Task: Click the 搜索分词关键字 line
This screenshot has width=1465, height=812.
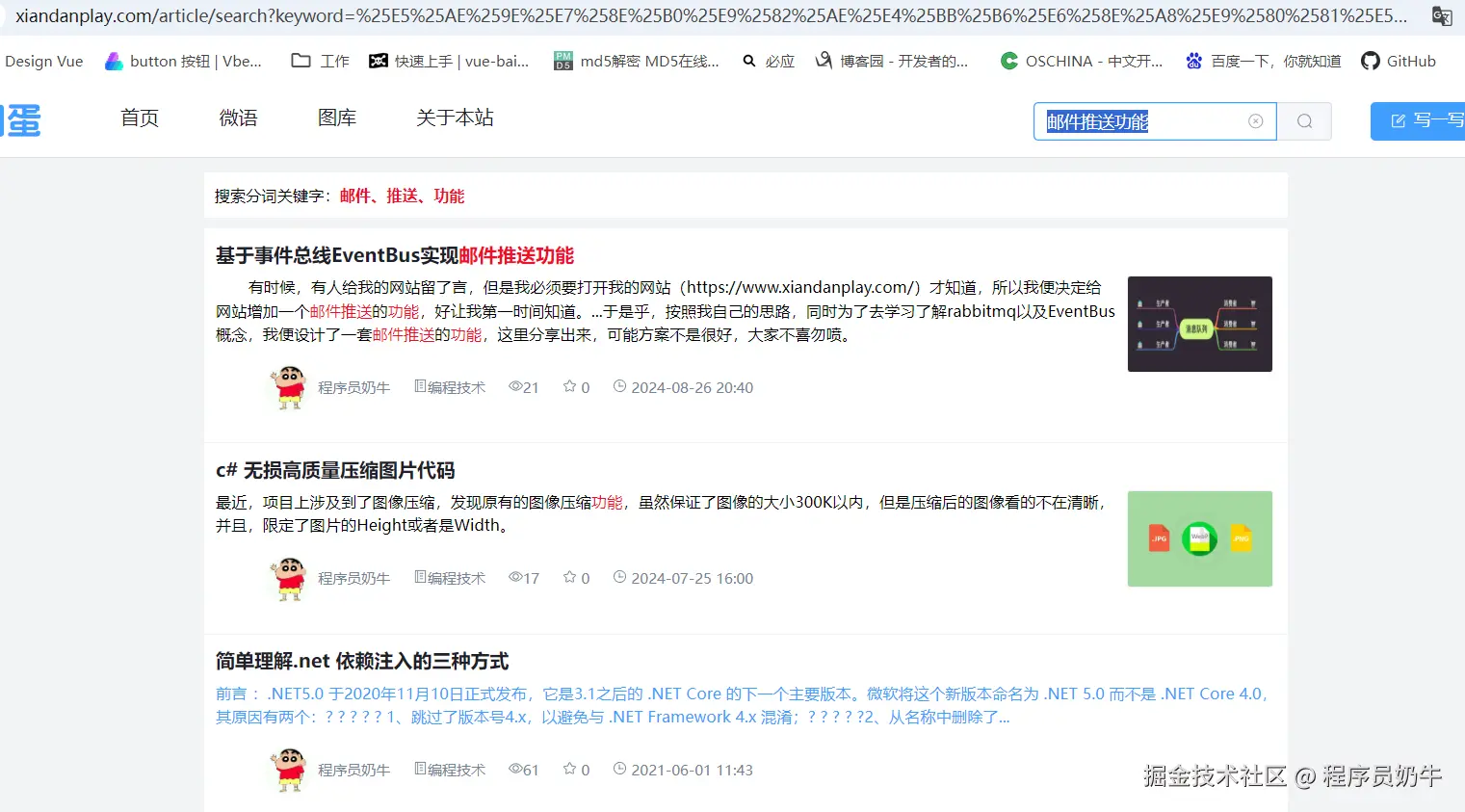Action: (339, 196)
